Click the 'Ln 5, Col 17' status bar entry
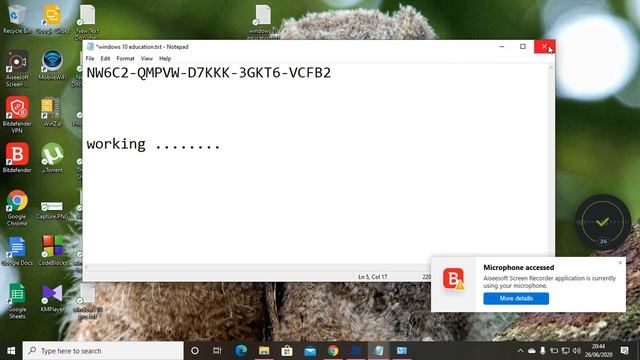 [373, 277]
